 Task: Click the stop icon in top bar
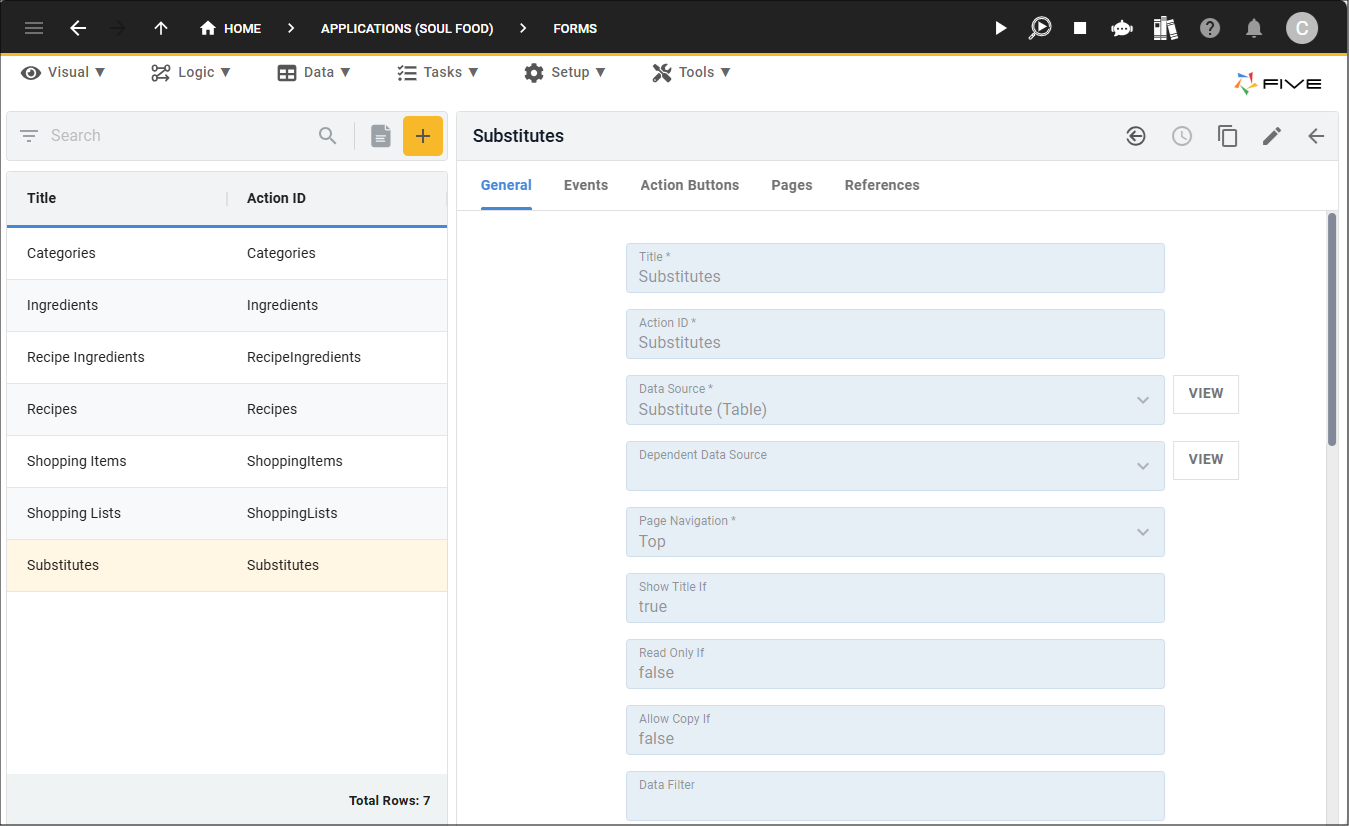click(1080, 28)
